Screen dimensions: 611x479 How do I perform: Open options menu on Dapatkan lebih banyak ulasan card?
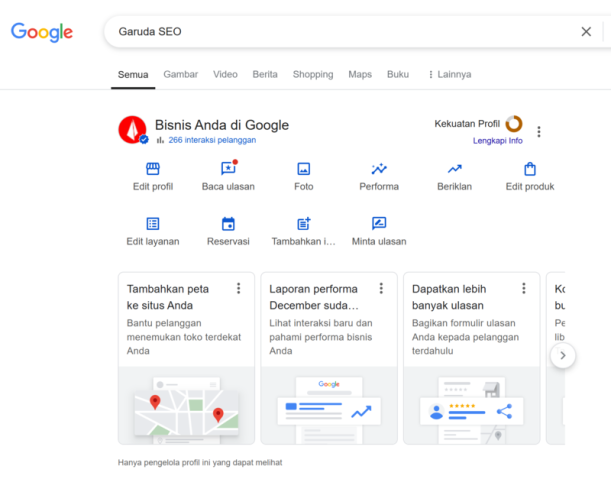524,288
